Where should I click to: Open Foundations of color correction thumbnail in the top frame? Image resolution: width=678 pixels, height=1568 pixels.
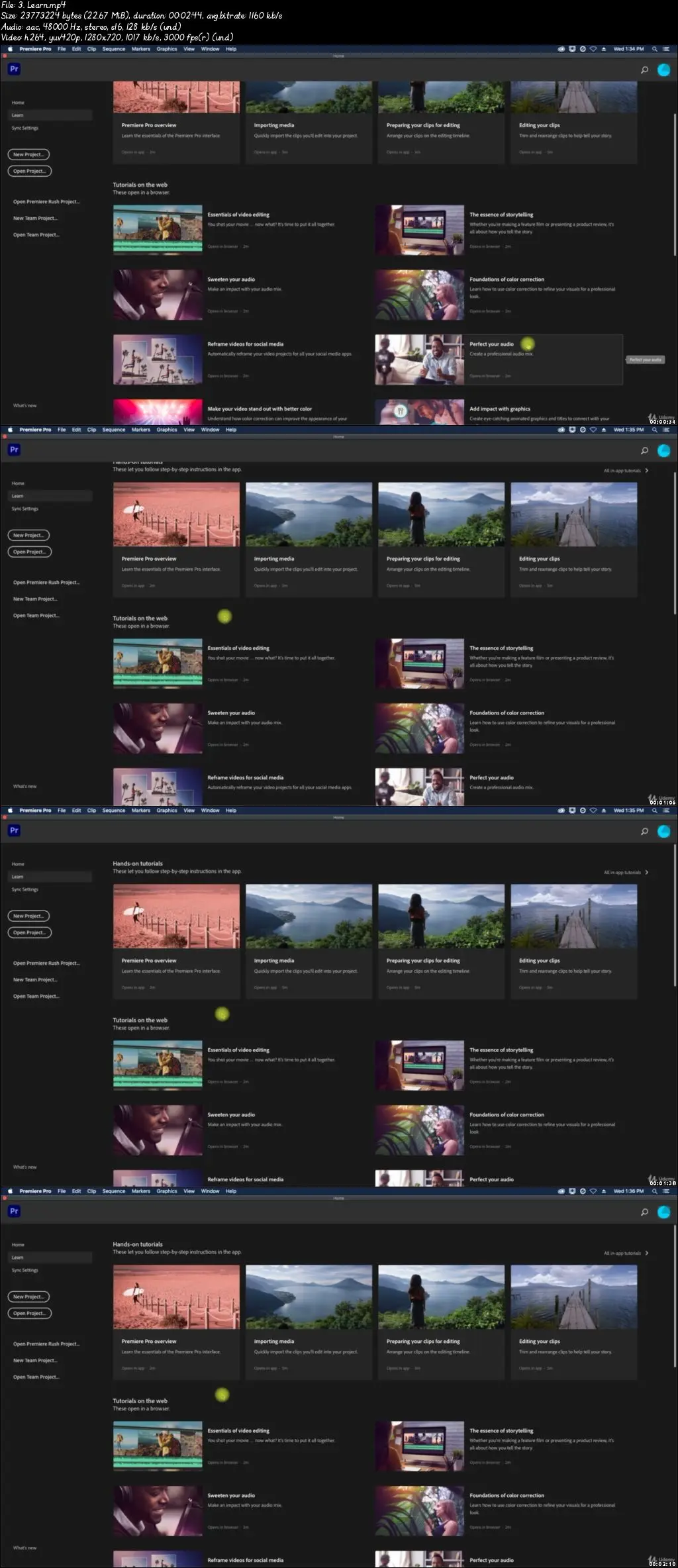420,295
